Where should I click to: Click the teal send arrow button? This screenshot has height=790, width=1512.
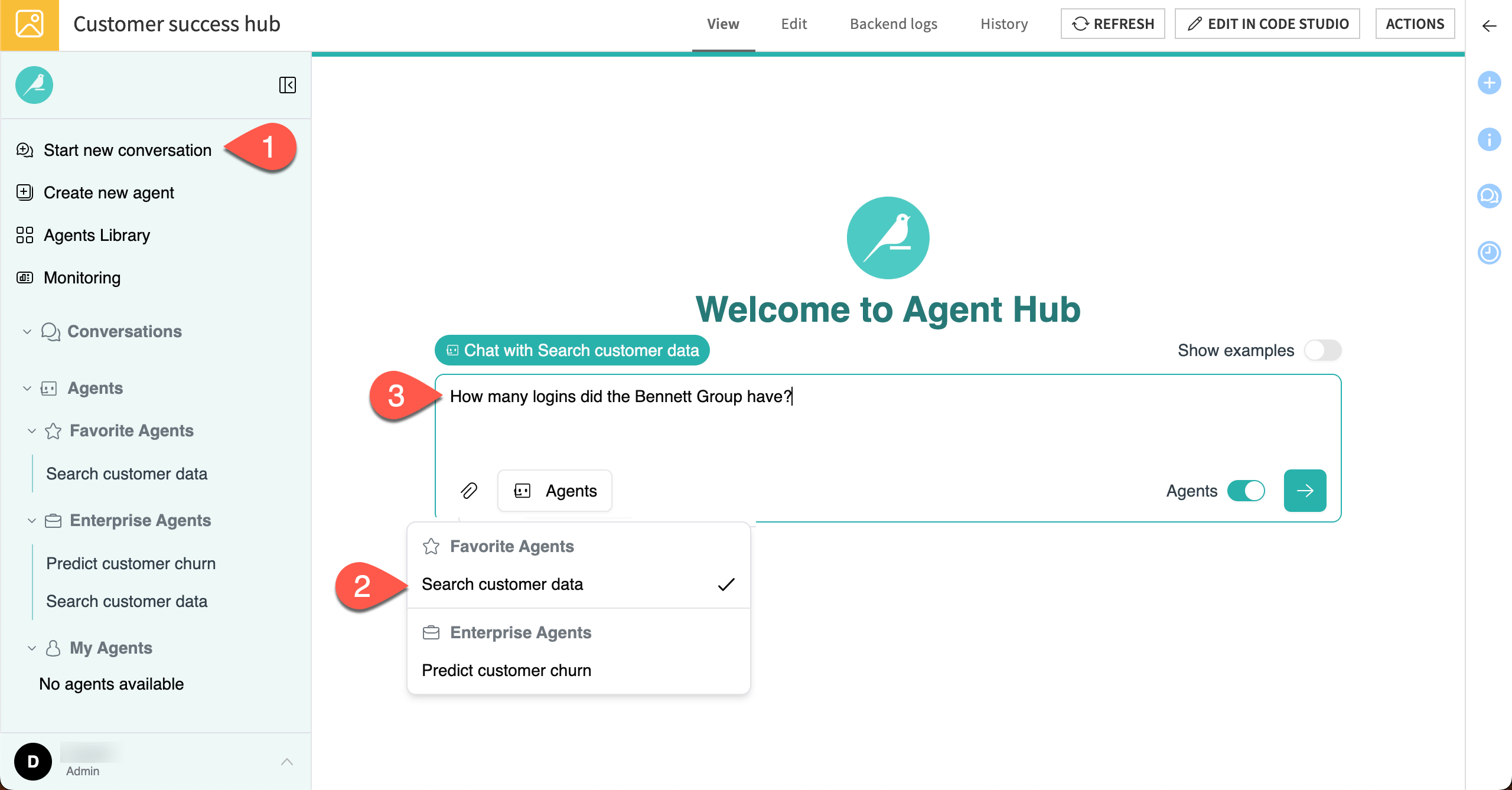[x=1305, y=491]
